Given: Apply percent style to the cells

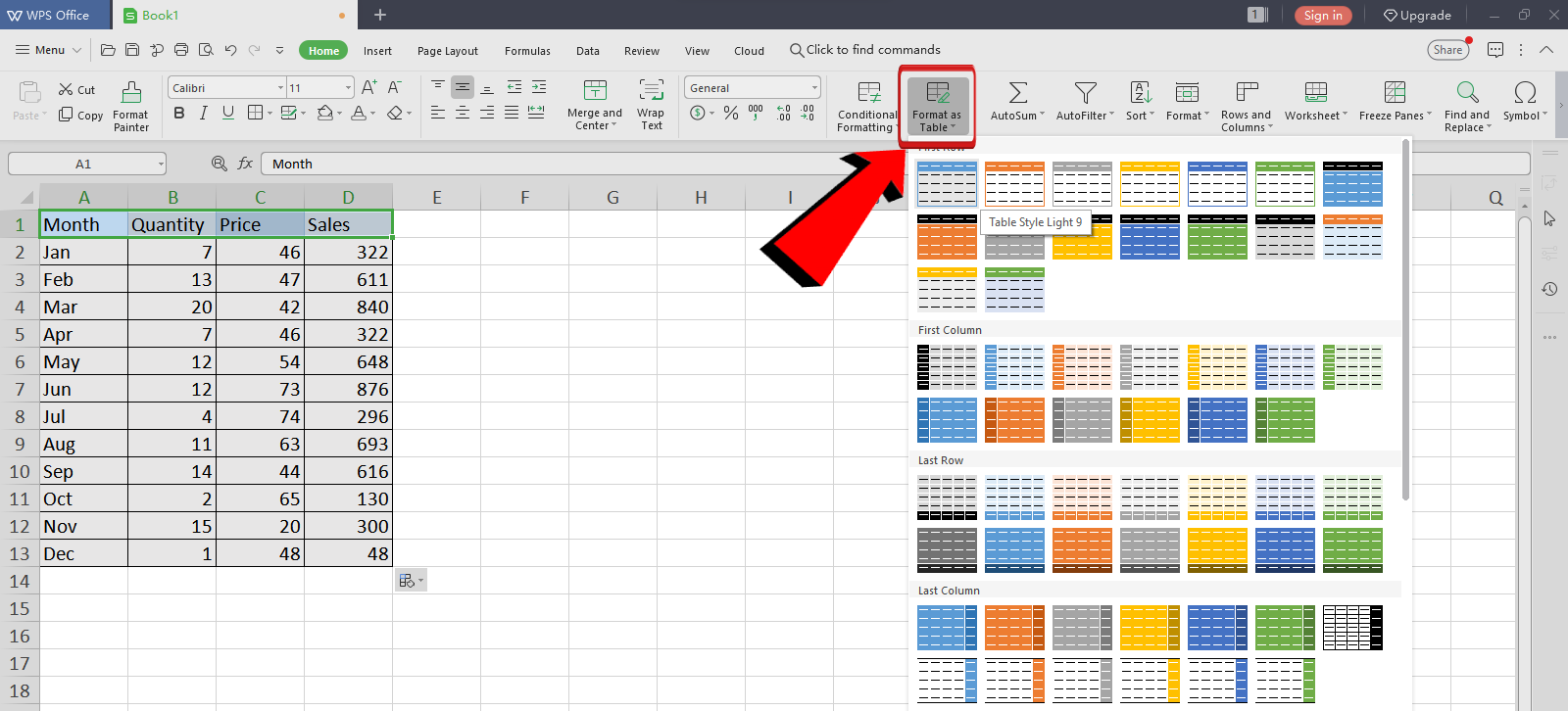Looking at the screenshot, I should tap(731, 113).
